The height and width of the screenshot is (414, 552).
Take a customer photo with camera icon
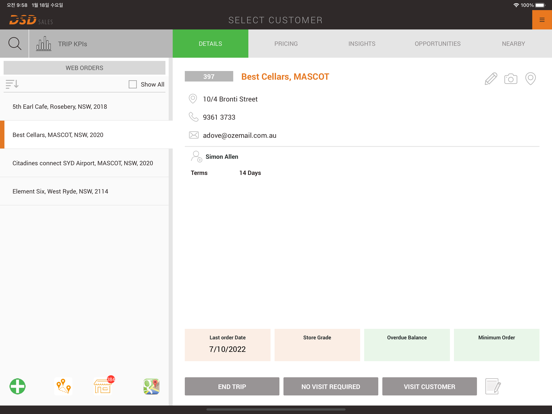pos(510,79)
